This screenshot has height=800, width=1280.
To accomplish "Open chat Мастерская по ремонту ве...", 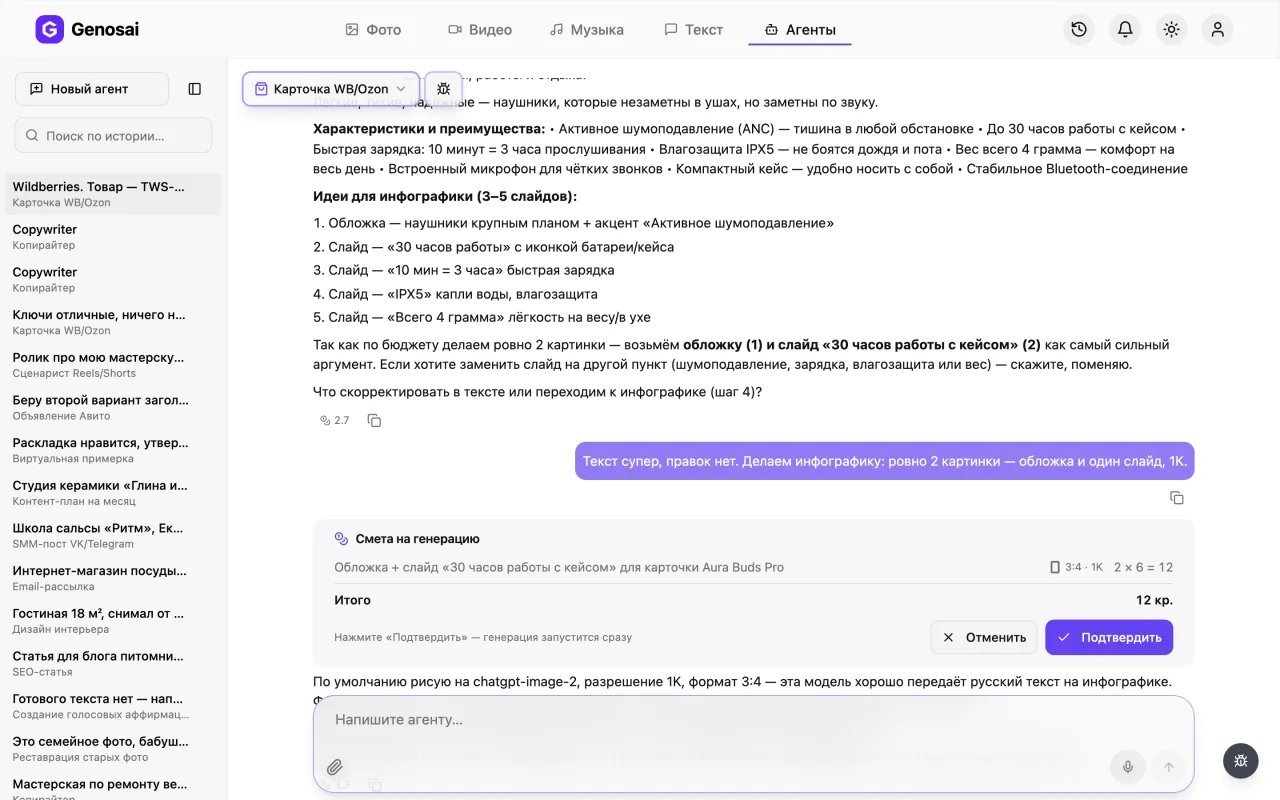I will tap(113, 786).
